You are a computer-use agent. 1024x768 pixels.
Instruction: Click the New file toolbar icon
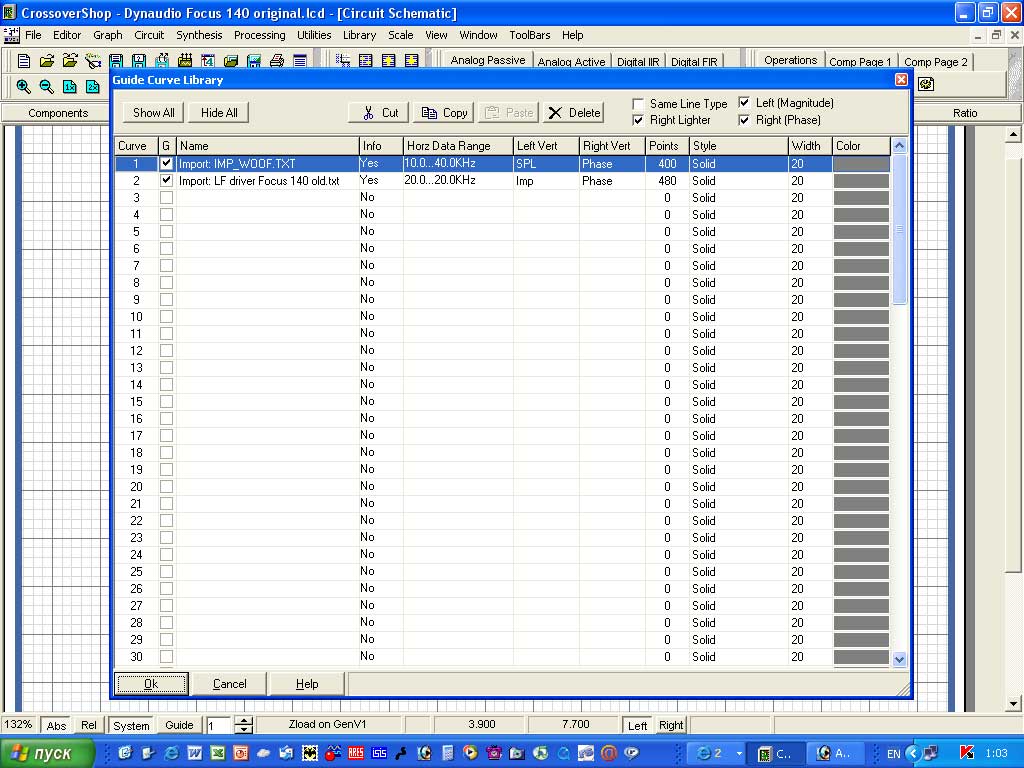click(24, 61)
